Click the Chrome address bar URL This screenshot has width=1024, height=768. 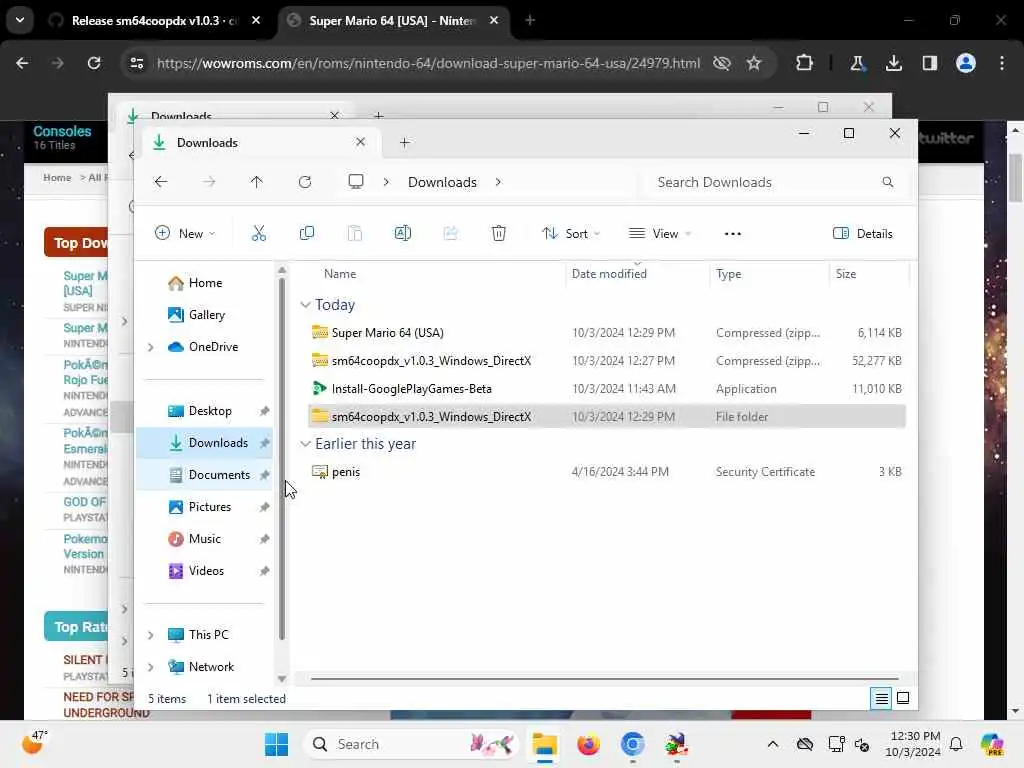click(x=428, y=63)
